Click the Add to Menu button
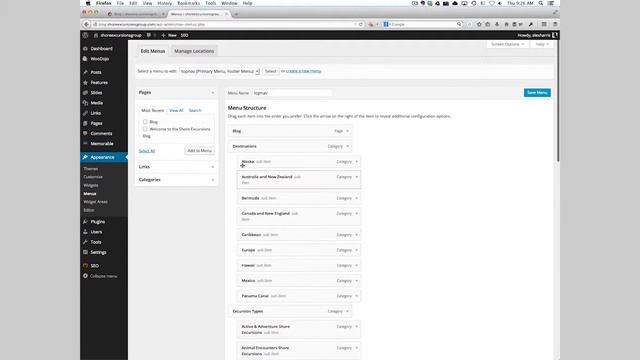Screen dimensions: 640x360 tap(199, 151)
